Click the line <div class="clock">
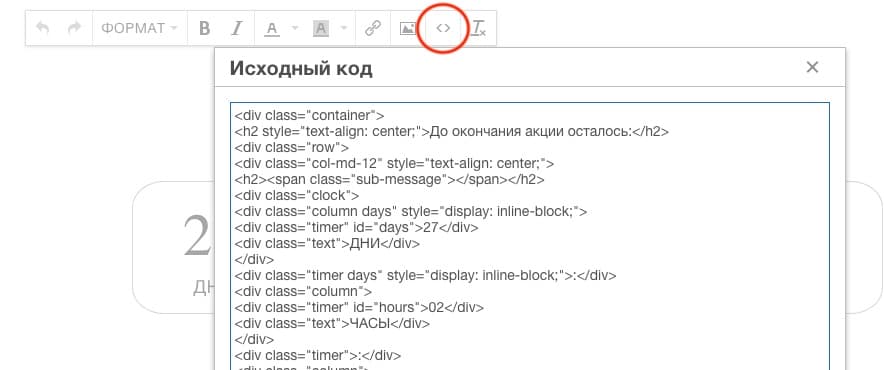 tap(297, 196)
